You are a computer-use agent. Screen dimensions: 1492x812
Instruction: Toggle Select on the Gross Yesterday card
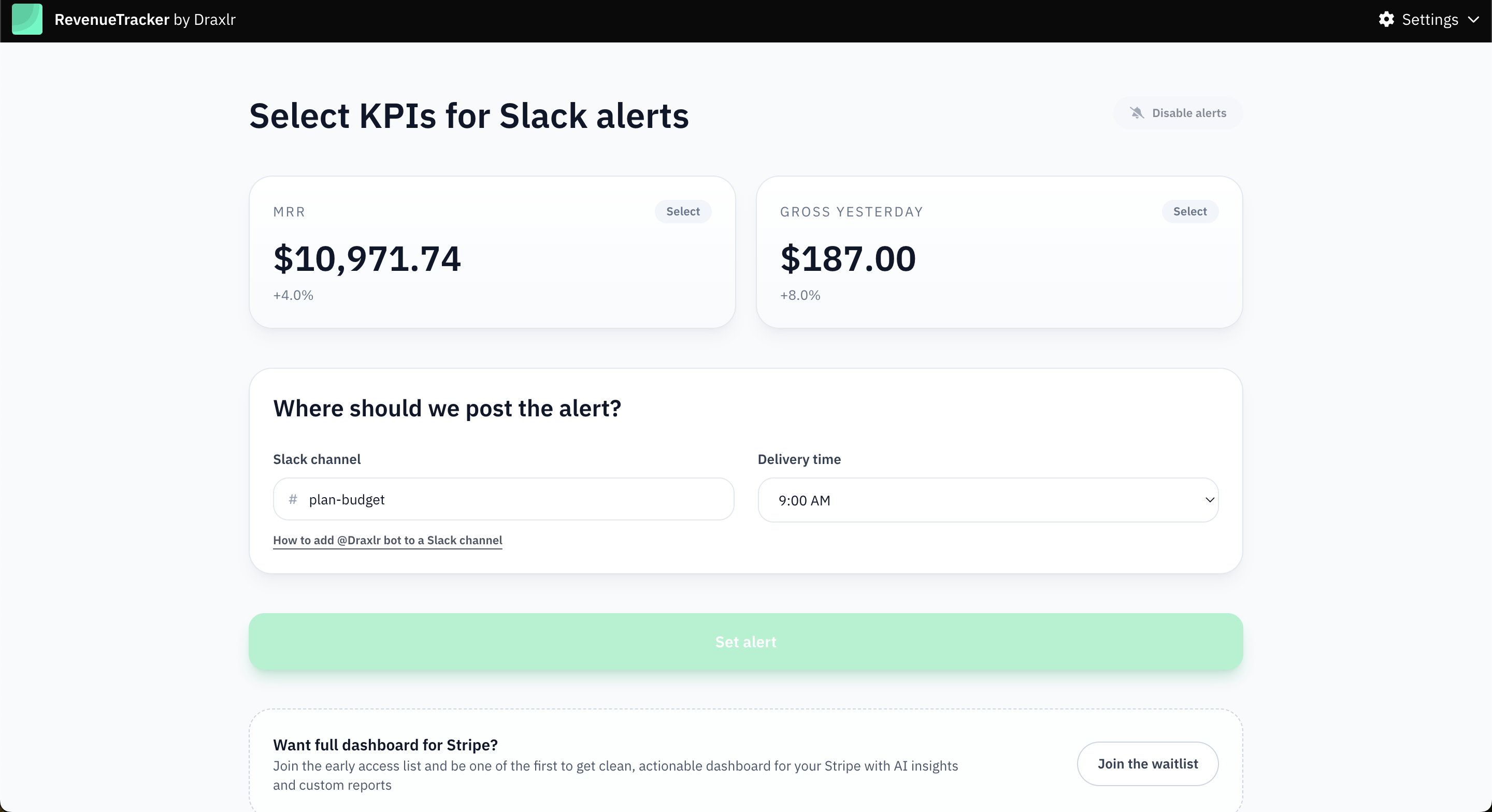click(1189, 211)
